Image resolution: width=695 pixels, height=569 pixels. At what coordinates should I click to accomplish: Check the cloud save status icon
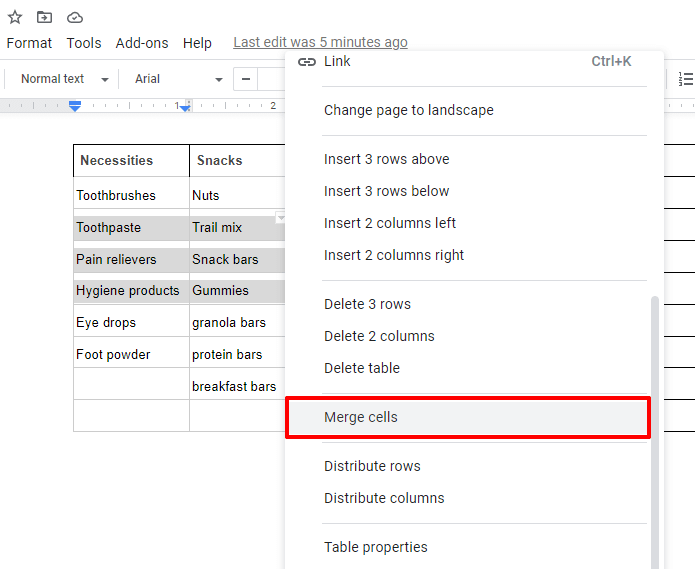tap(75, 18)
